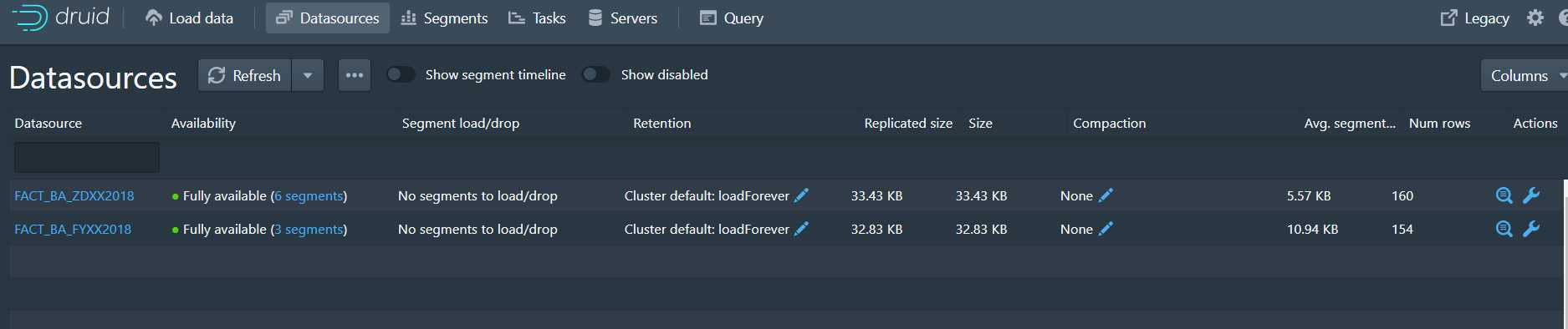Open wrench actions for FACT_BA_FYXX2018
The width and height of the screenshot is (1568, 329).
(x=1531, y=229)
